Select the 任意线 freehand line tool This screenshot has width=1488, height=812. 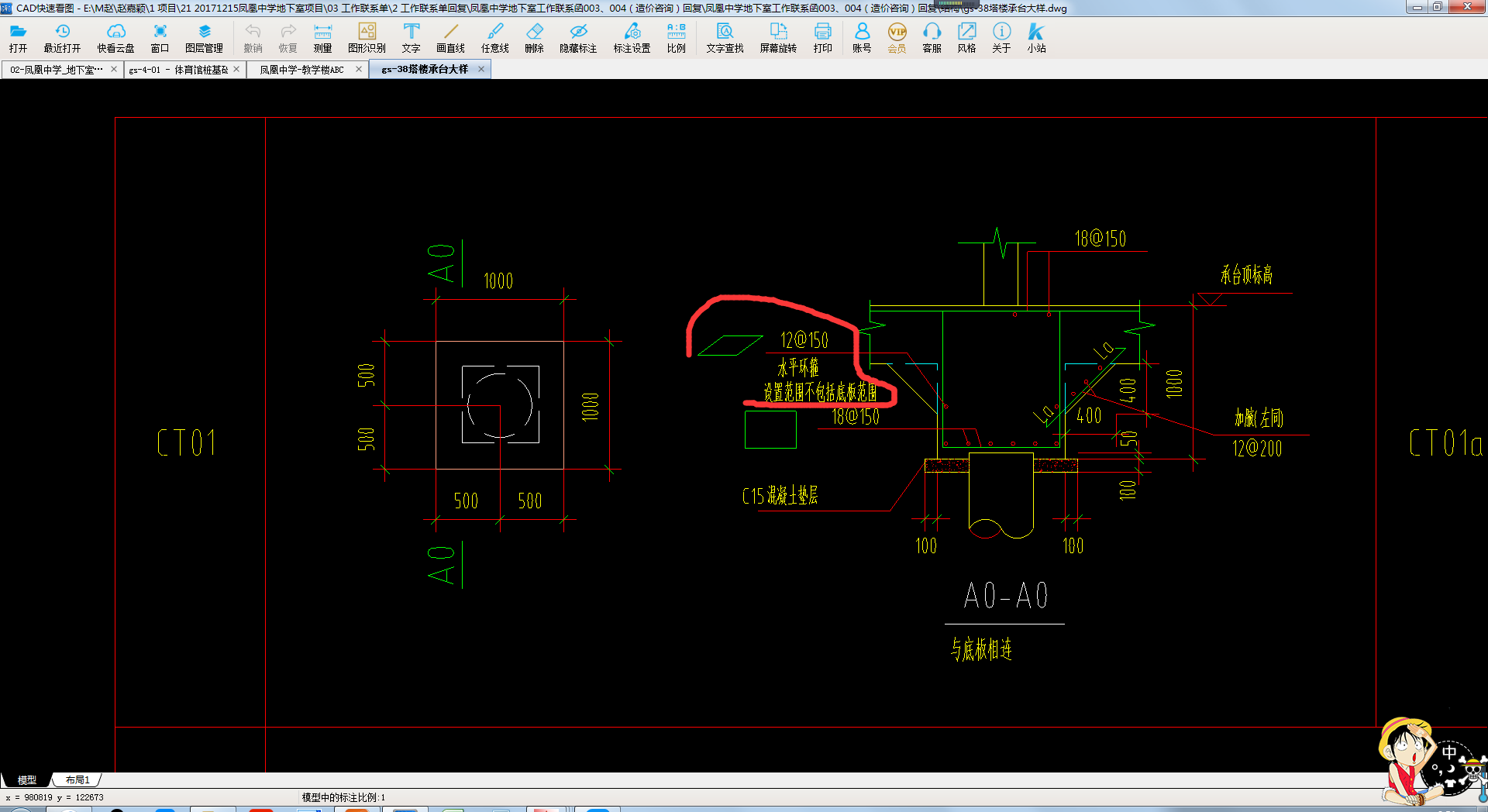tap(494, 37)
